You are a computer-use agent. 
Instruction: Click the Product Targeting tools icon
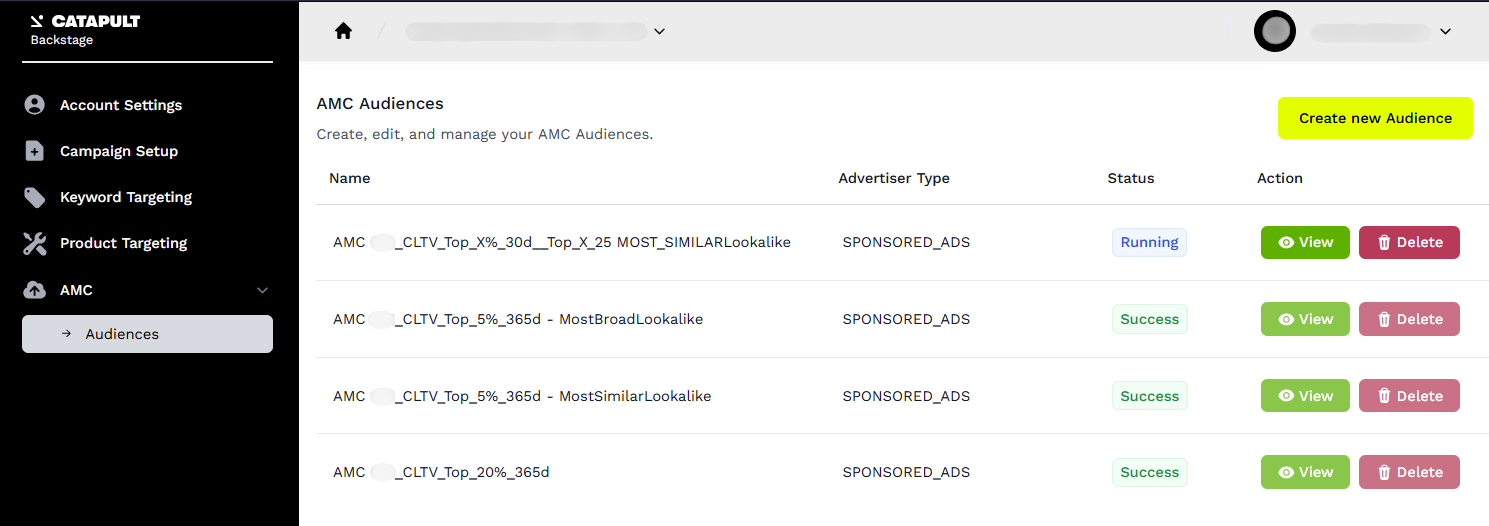tap(35, 243)
